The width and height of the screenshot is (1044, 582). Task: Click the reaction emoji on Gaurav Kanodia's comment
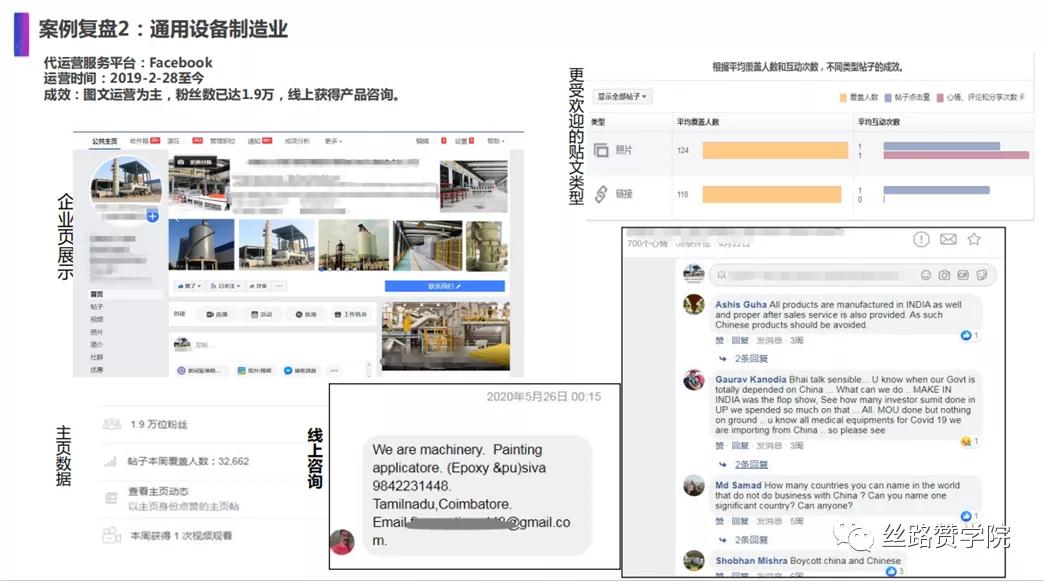point(965,441)
